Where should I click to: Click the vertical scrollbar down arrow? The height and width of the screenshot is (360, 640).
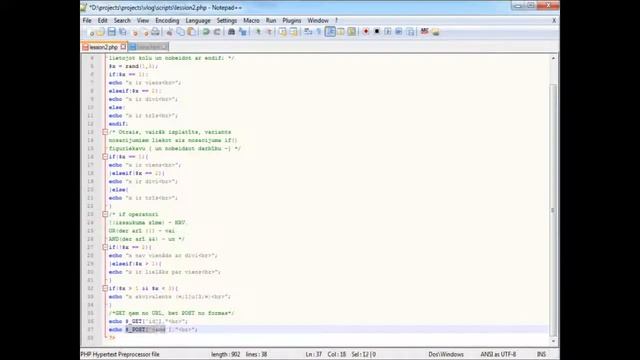(x=553, y=341)
